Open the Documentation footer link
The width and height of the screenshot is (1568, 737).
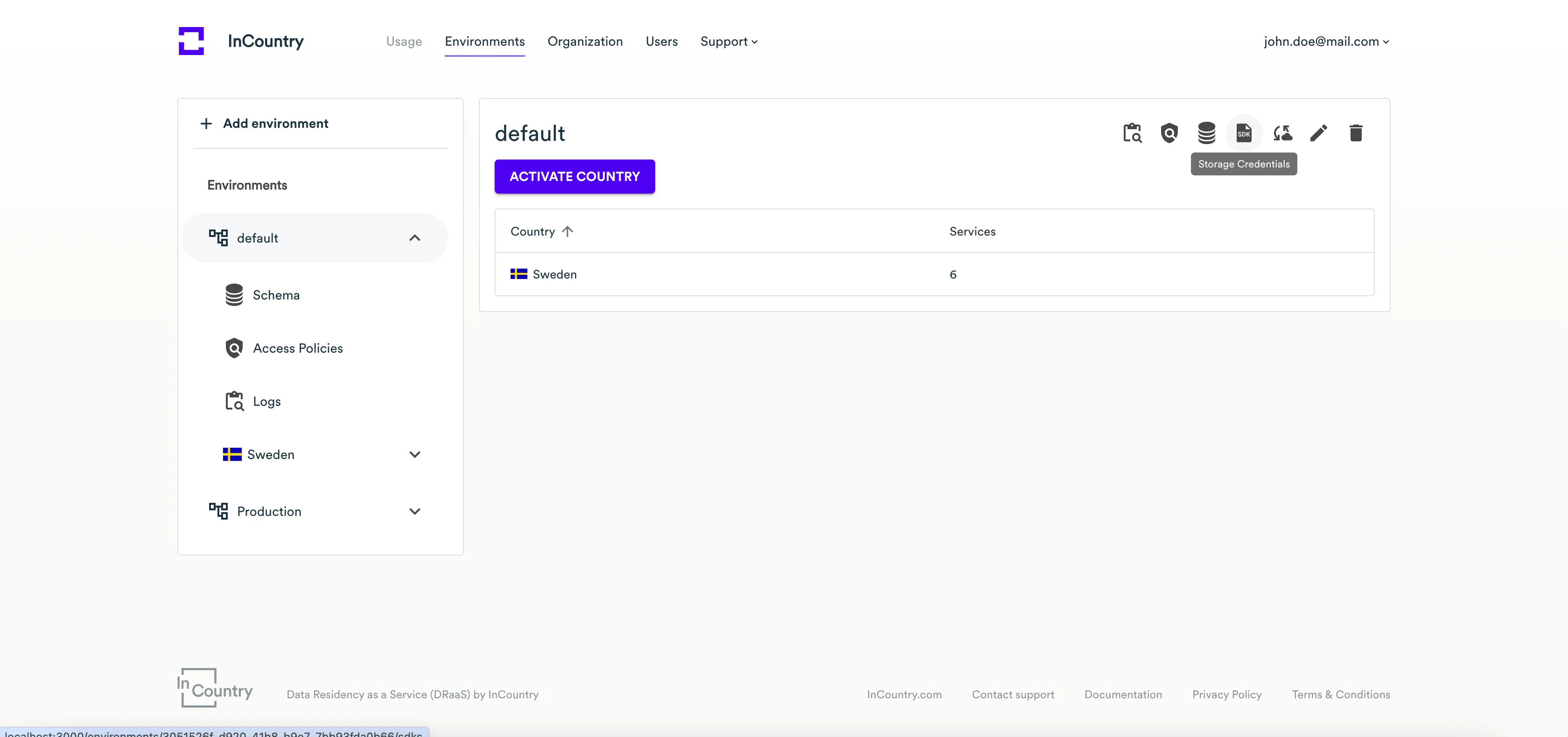coord(1122,695)
